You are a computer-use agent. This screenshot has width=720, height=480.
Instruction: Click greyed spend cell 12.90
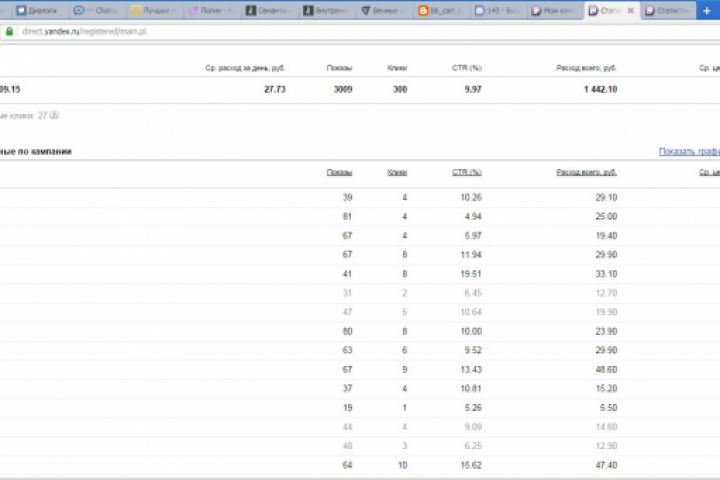606,446
